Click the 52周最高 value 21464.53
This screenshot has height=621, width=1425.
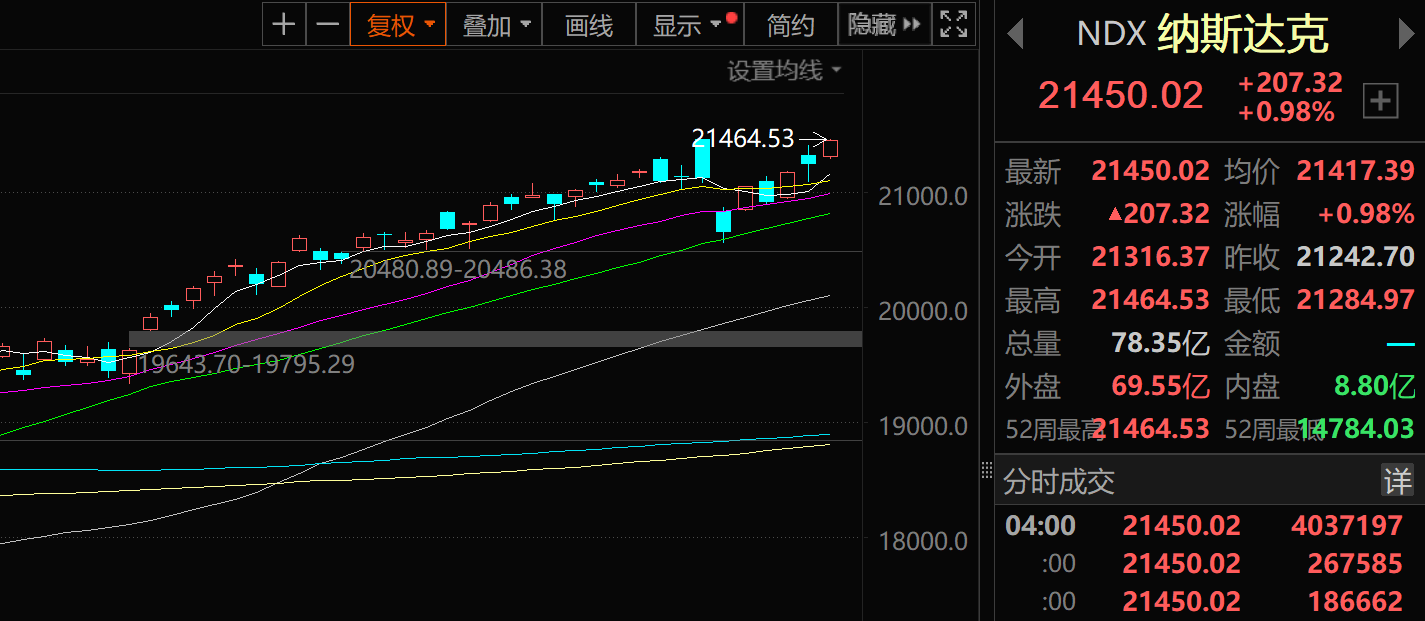(1150, 429)
